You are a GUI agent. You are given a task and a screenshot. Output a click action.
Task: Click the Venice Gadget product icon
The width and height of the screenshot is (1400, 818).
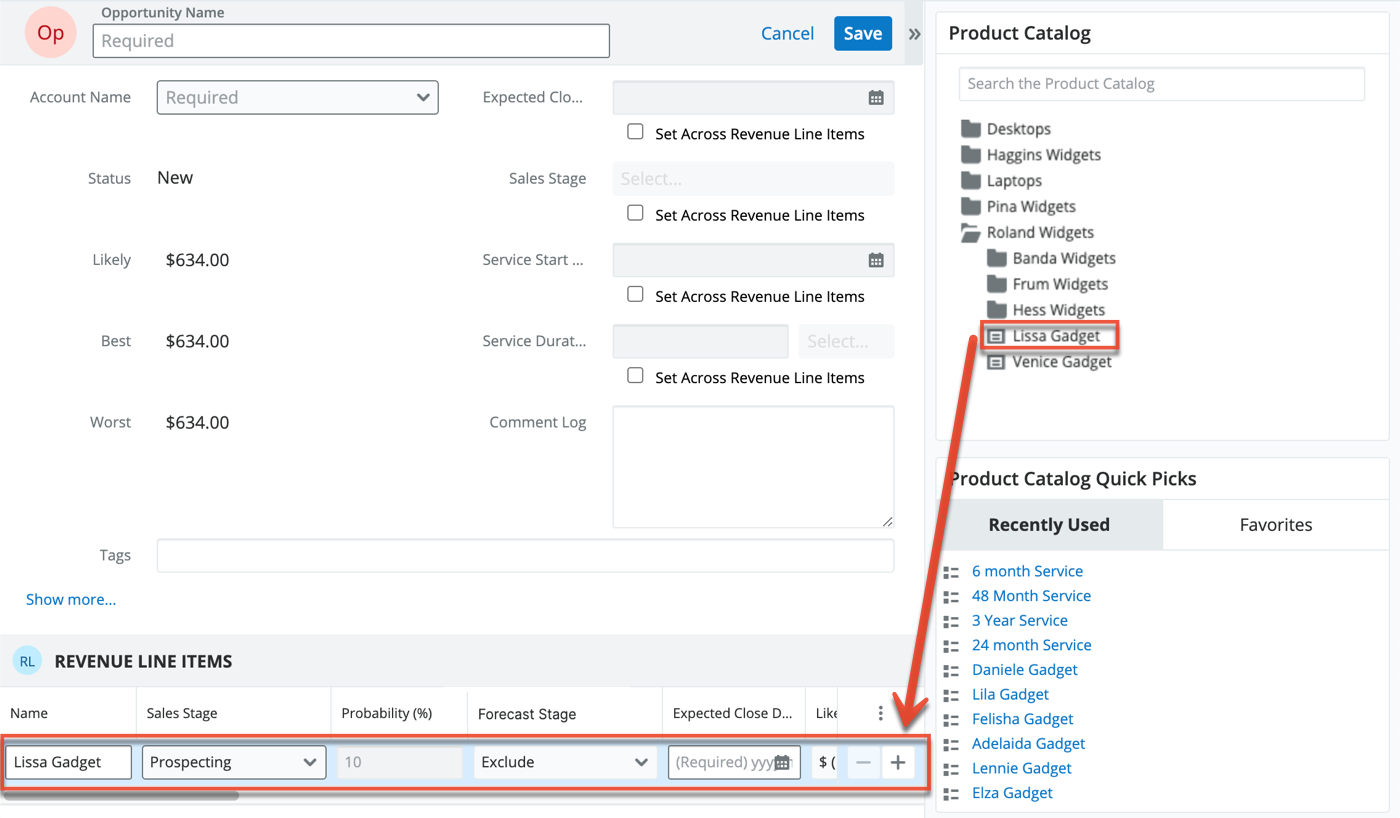997,361
